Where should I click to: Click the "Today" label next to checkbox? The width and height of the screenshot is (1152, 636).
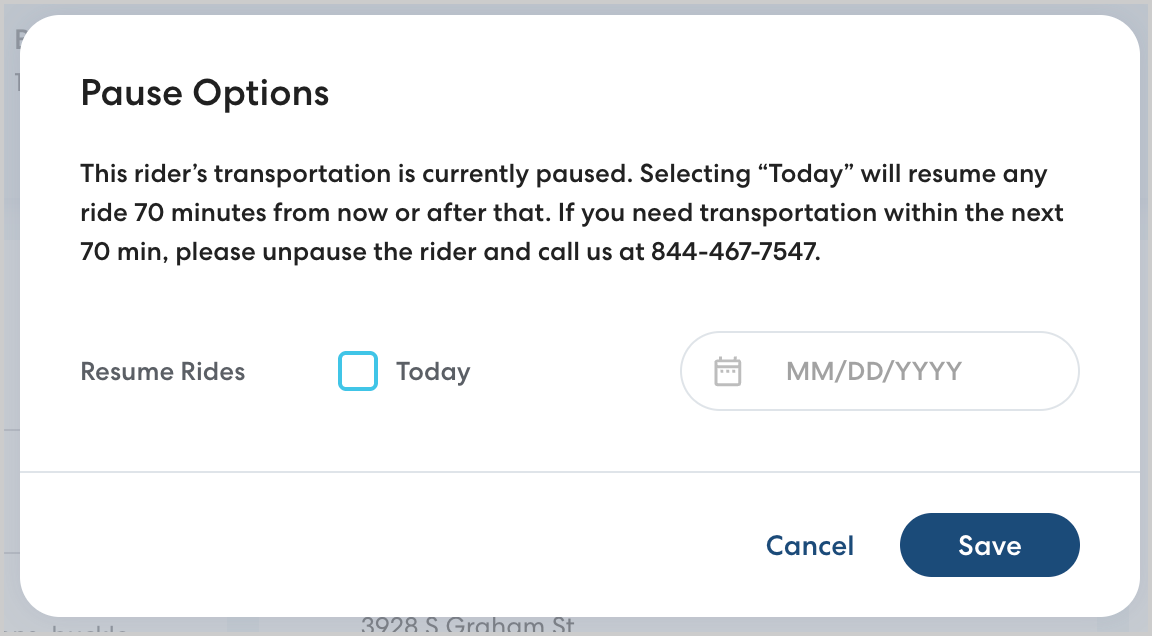pyautogui.click(x=432, y=372)
